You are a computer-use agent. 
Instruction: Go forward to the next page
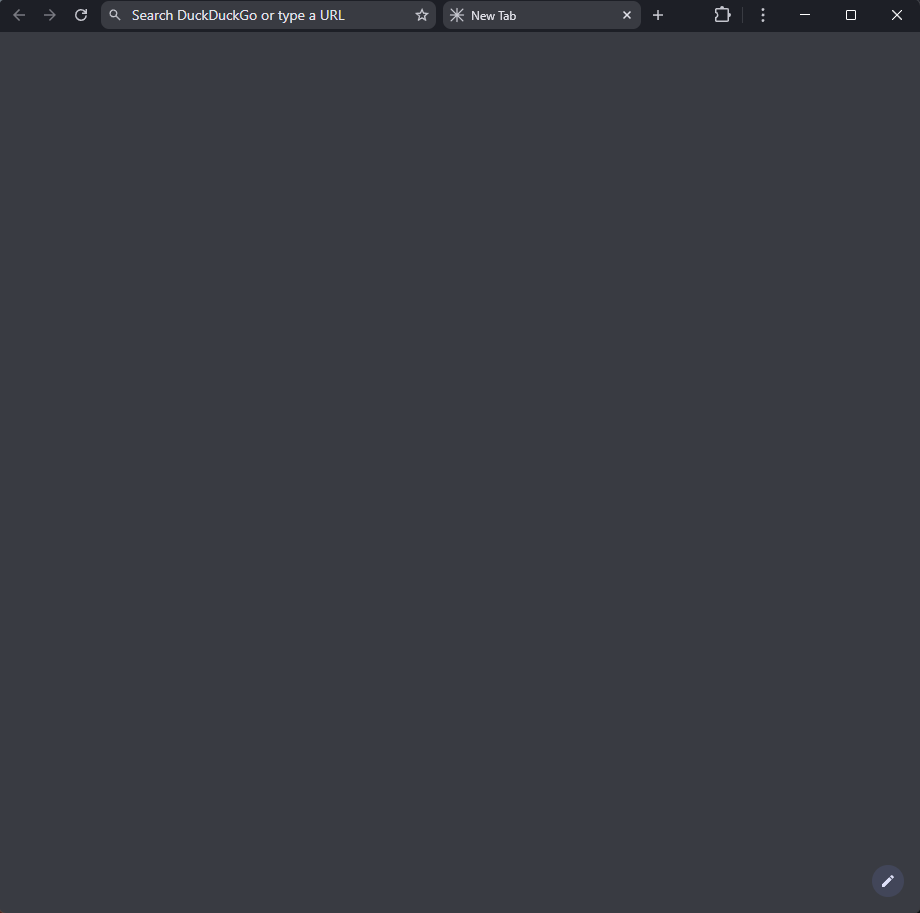coord(50,15)
